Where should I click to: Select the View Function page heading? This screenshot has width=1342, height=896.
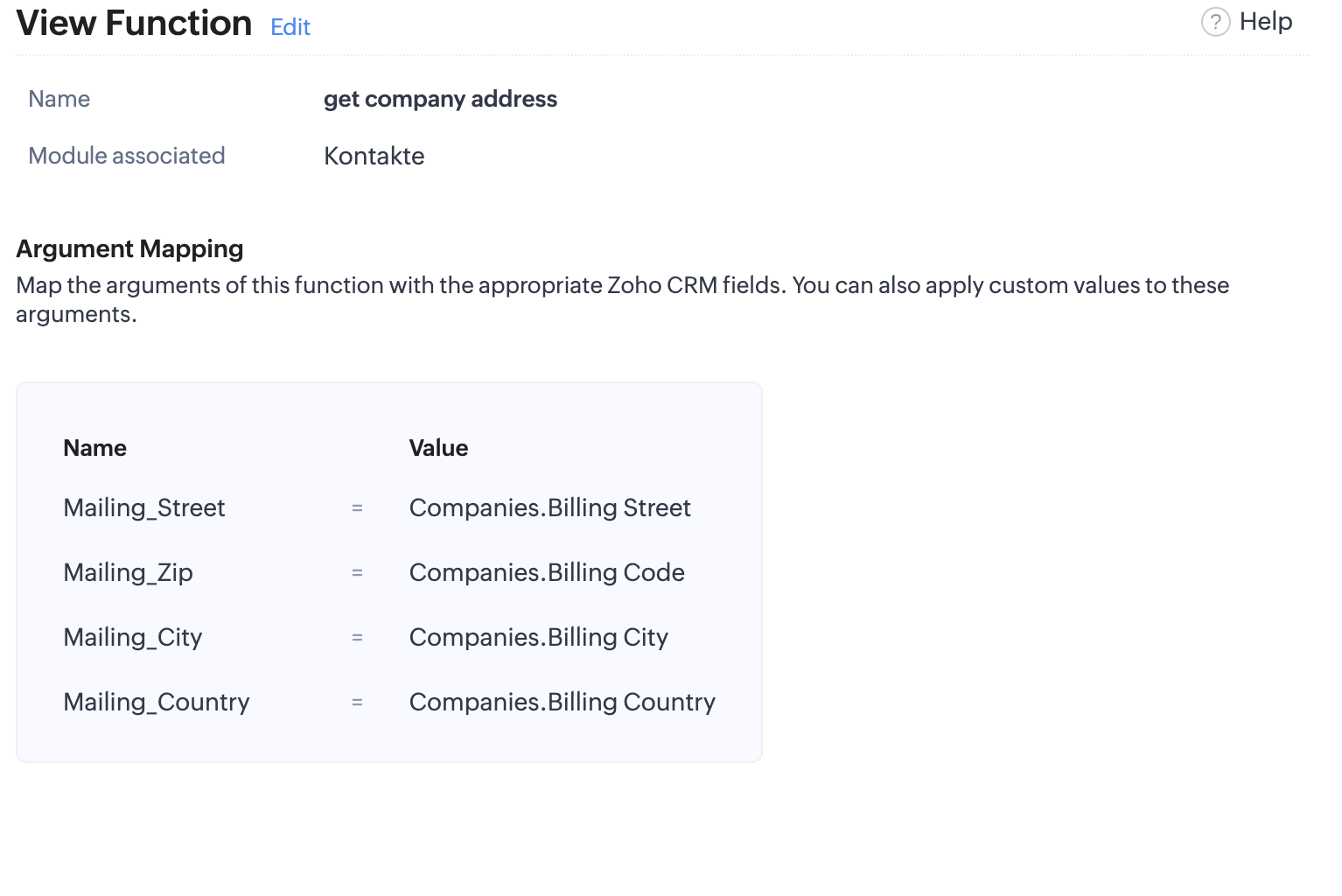pos(134,24)
